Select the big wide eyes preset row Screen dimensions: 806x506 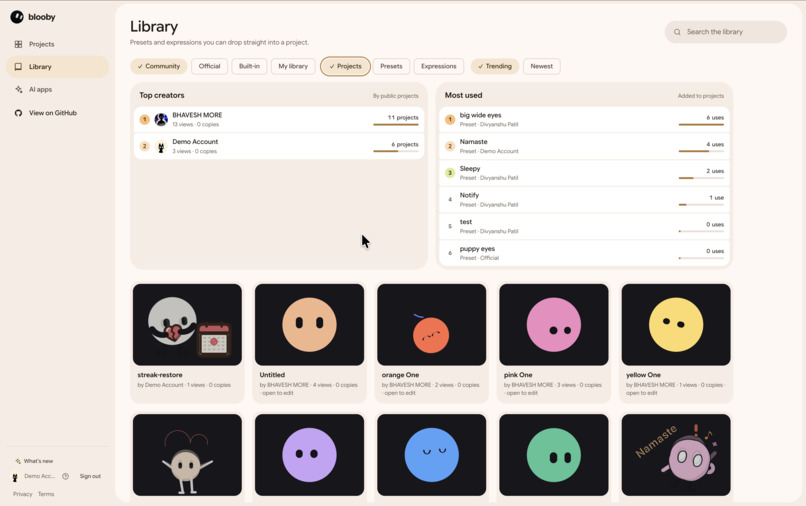(584, 120)
